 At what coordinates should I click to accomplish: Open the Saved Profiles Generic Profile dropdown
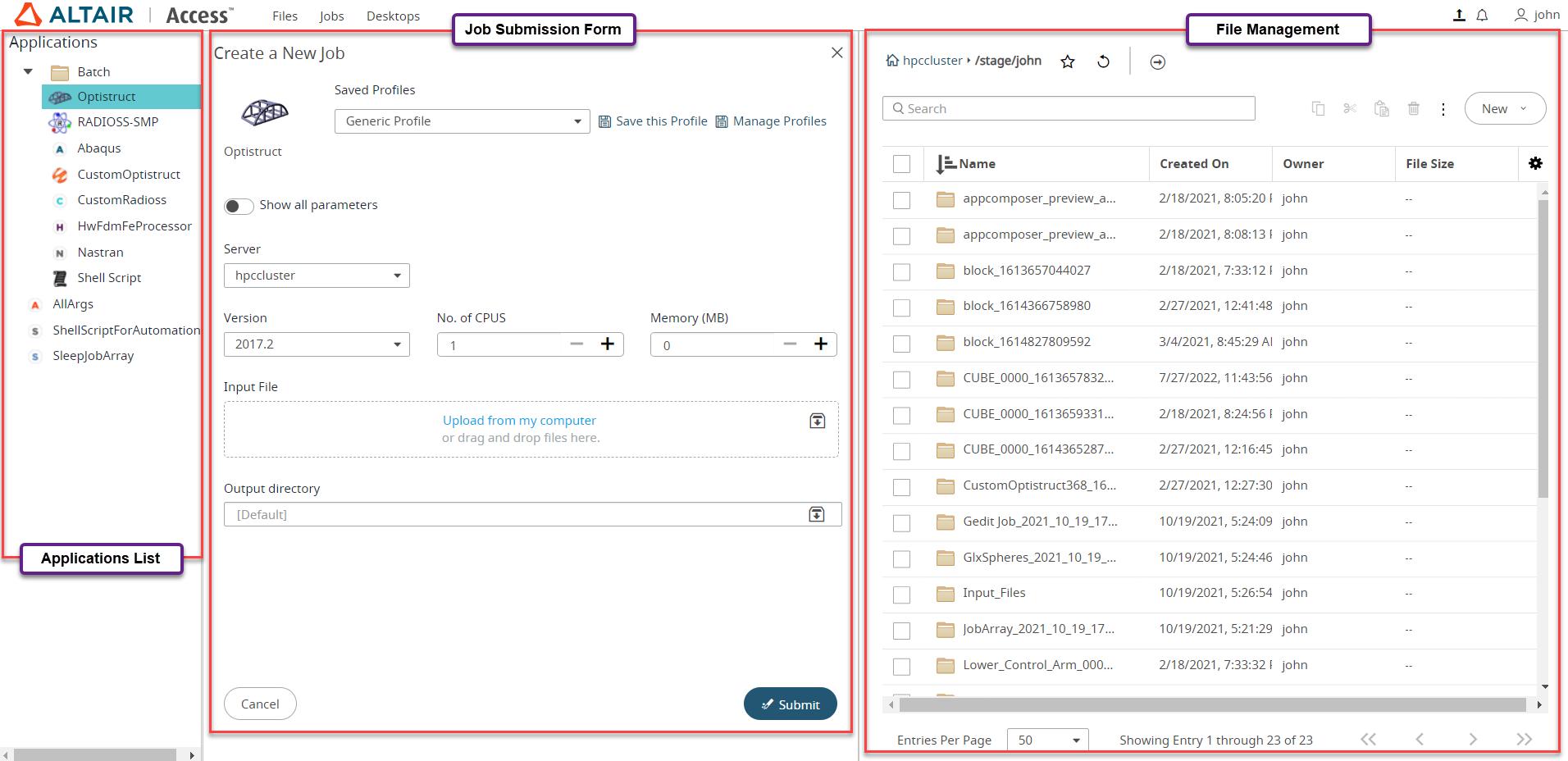pyautogui.click(x=462, y=121)
